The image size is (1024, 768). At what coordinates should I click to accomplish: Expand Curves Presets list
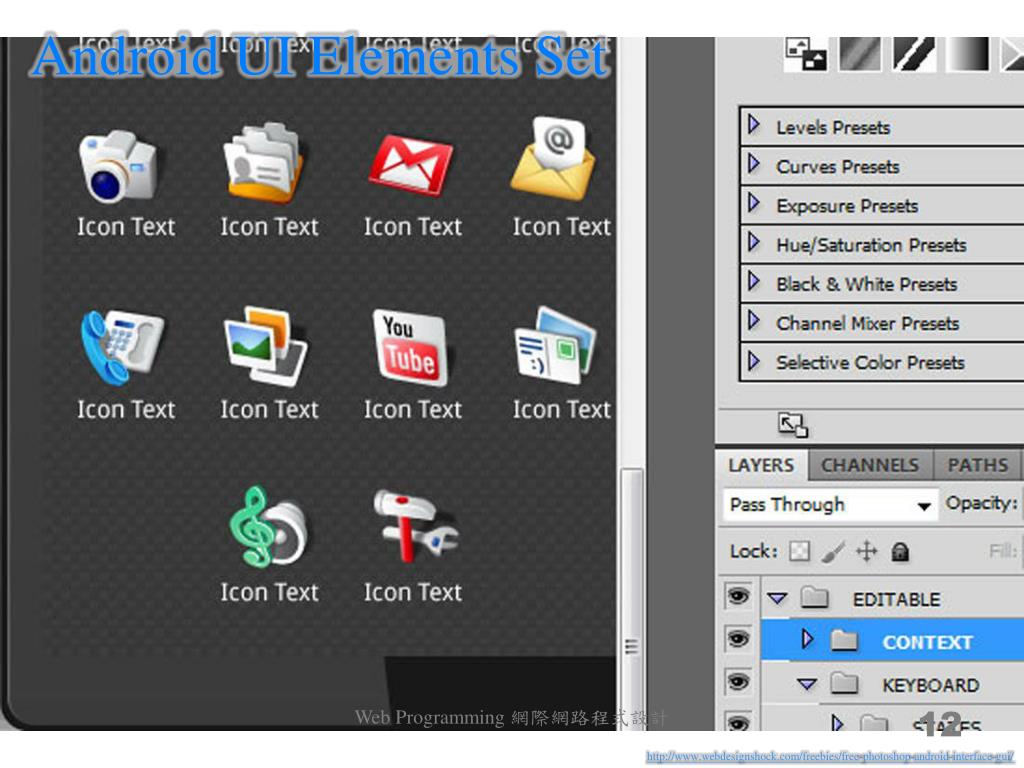[x=754, y=163]
